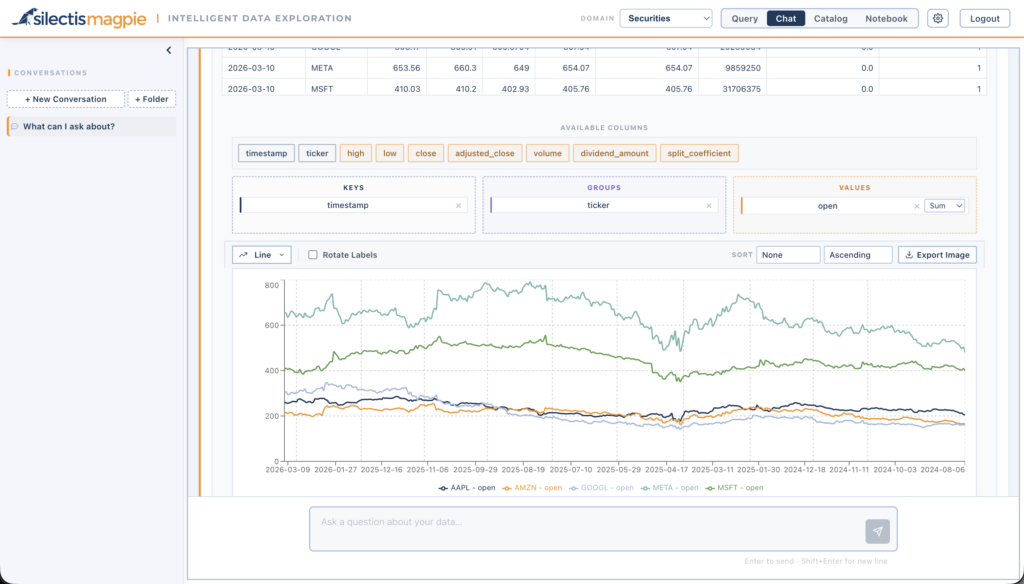1024x584 pixels.
Task: Toggle META - open legend entry
Action: (669, 488)
